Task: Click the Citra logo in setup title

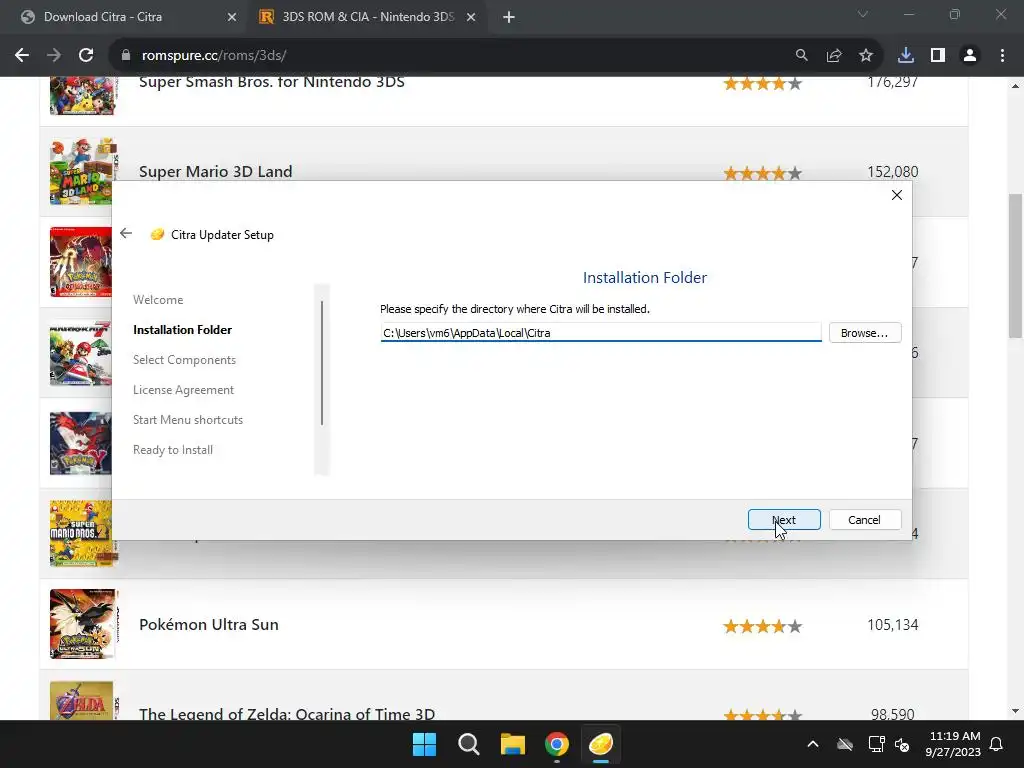Action: [x=157, y=234]
